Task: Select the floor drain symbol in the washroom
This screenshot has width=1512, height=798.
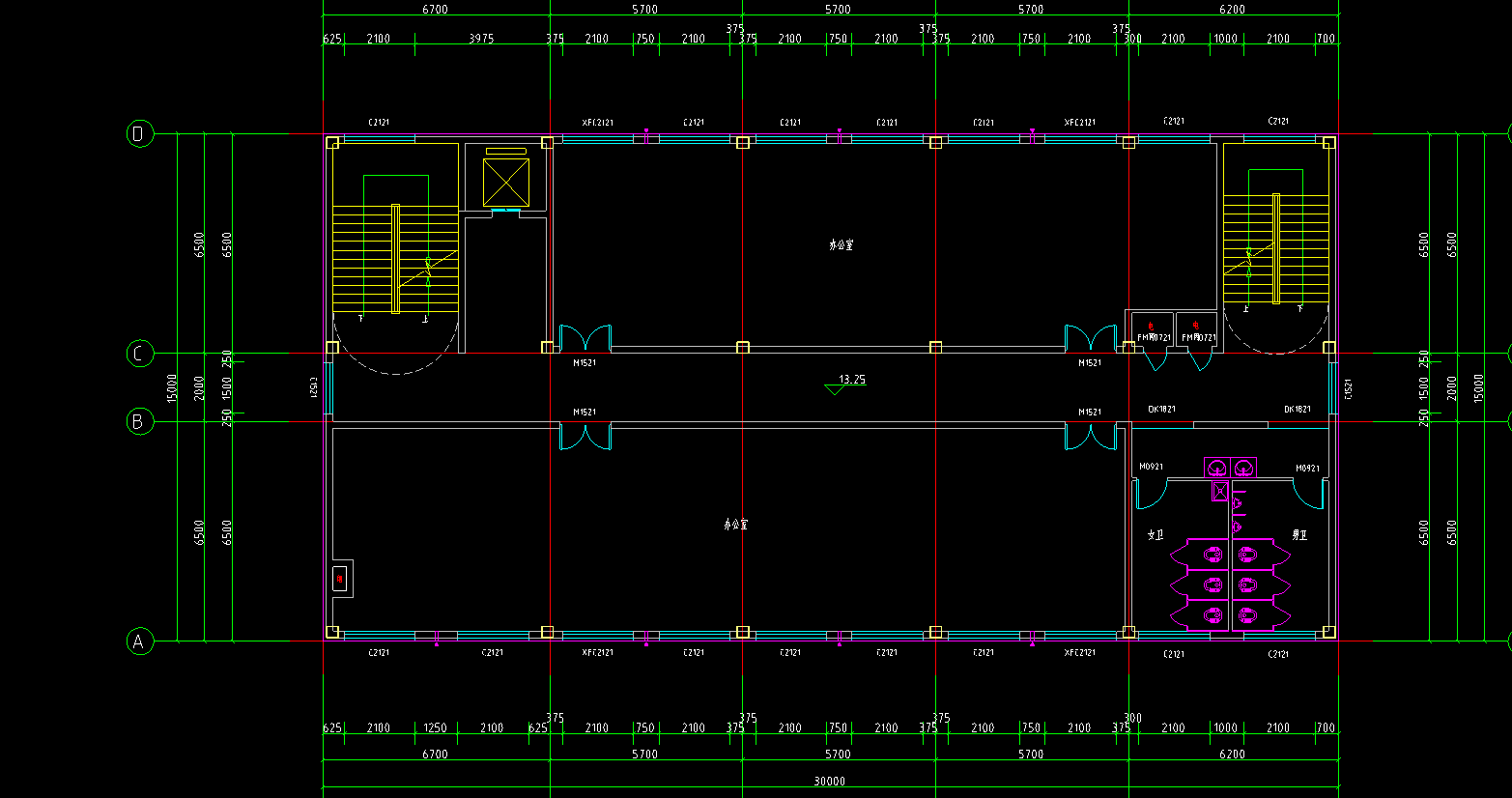Action: (1220, 492)
